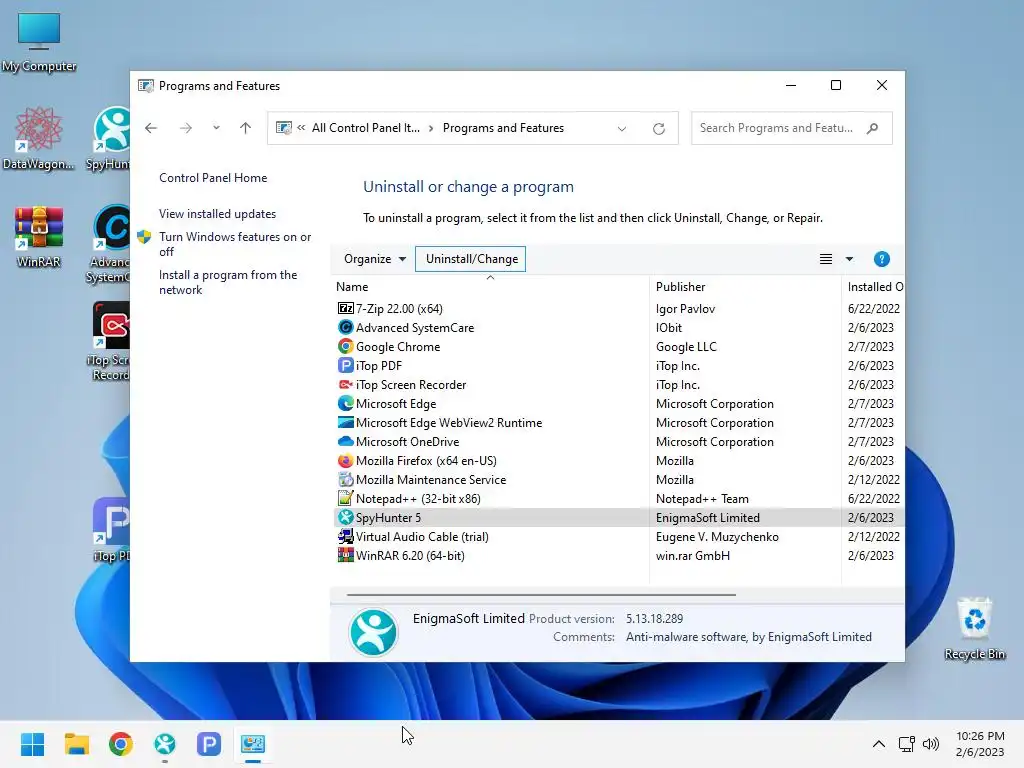The height and width of the screenshot is (768, 1024).
Task: Click the Notepad++ icon in list
Action: click(x=345, y=498)
